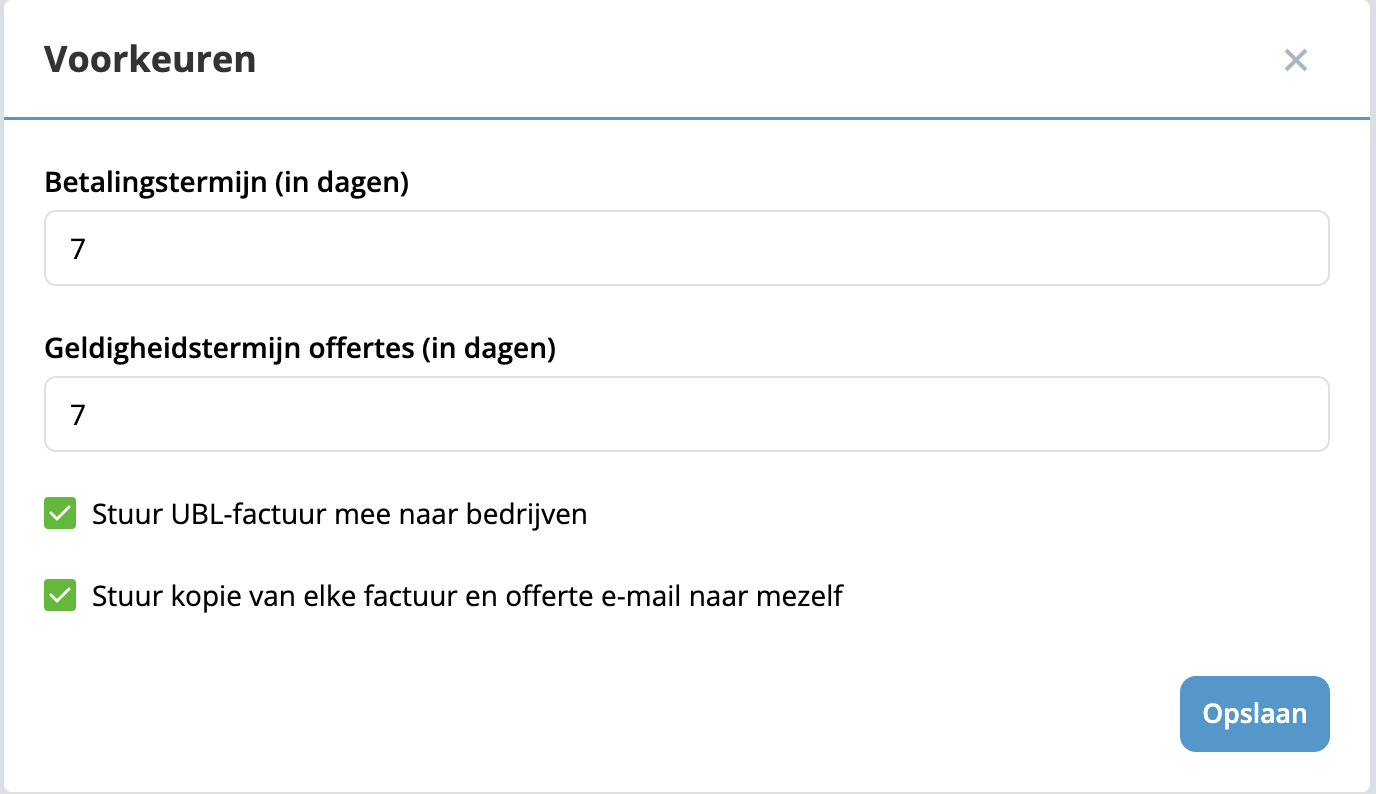Screen dimensions: 1376x794
Task: Place cursor at right end of Betalingstermijn field
Action: (x=1300, y=248)
